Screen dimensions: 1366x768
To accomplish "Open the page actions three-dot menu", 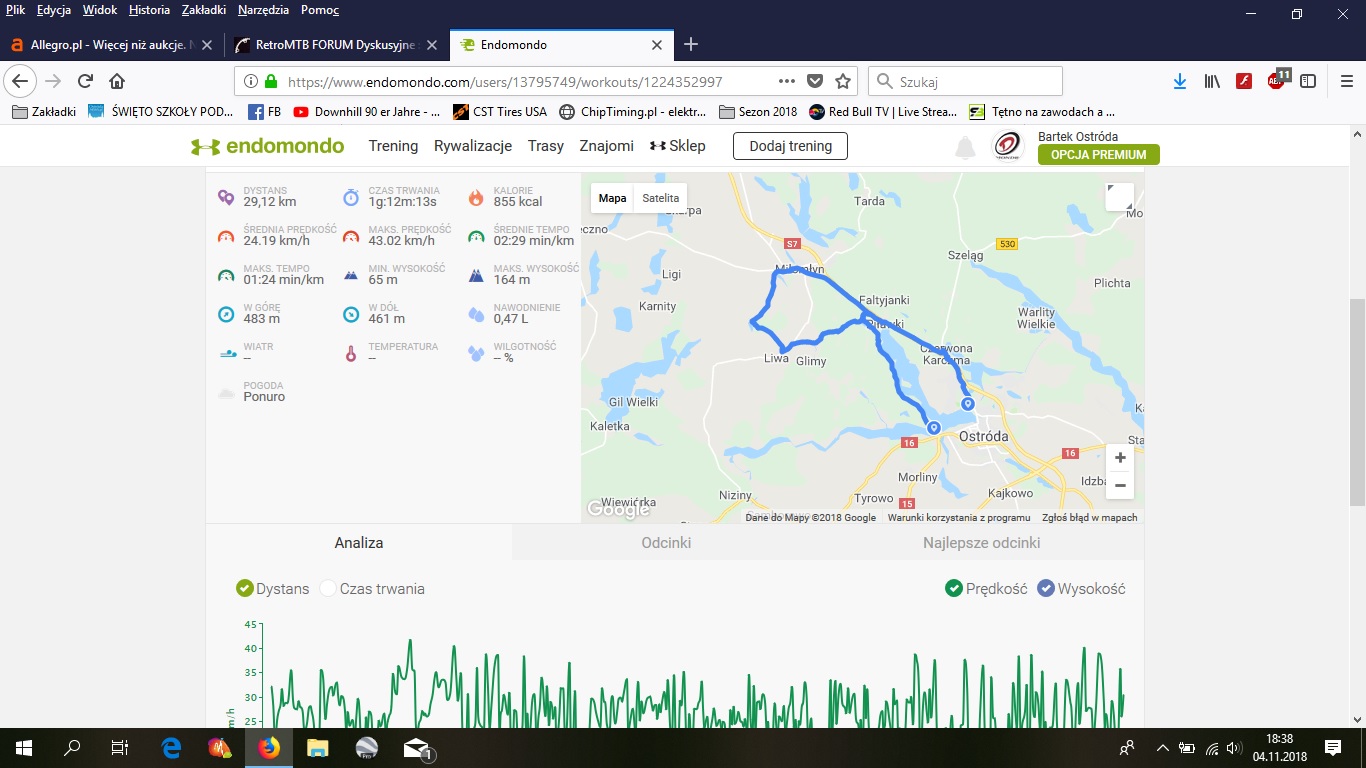I will pyautogui.click(x=787, y=82).
